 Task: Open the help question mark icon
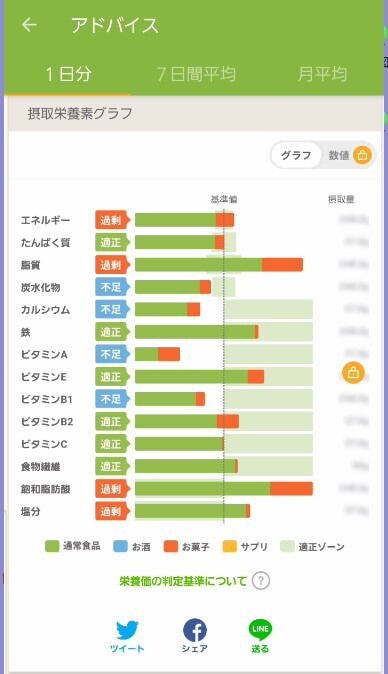(261, 581)
